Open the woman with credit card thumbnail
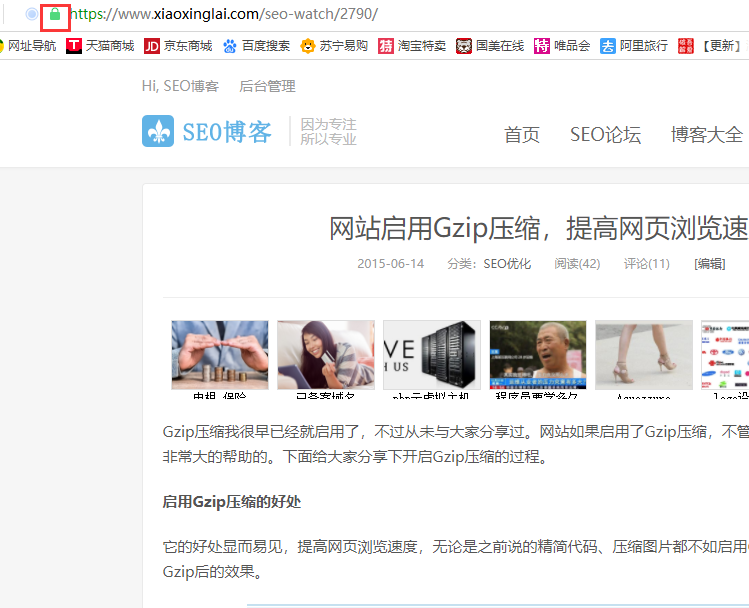The image size is (749, 608). point(326,355)
